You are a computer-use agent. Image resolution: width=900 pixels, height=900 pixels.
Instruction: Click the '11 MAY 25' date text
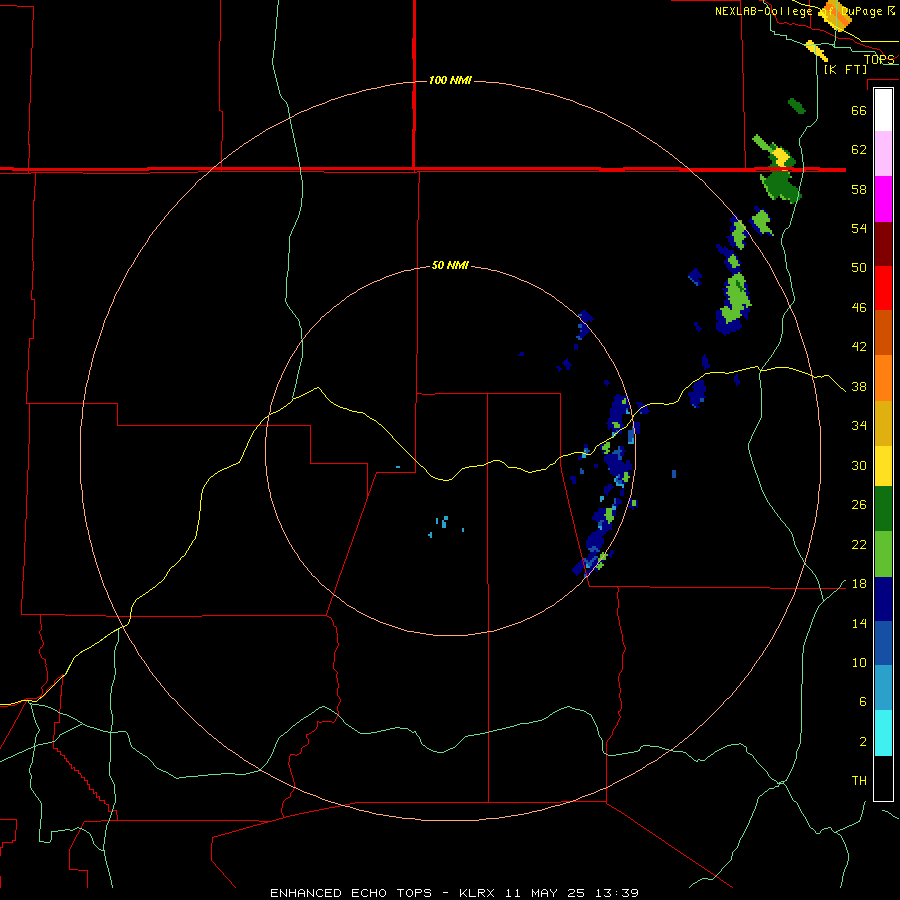545,893
